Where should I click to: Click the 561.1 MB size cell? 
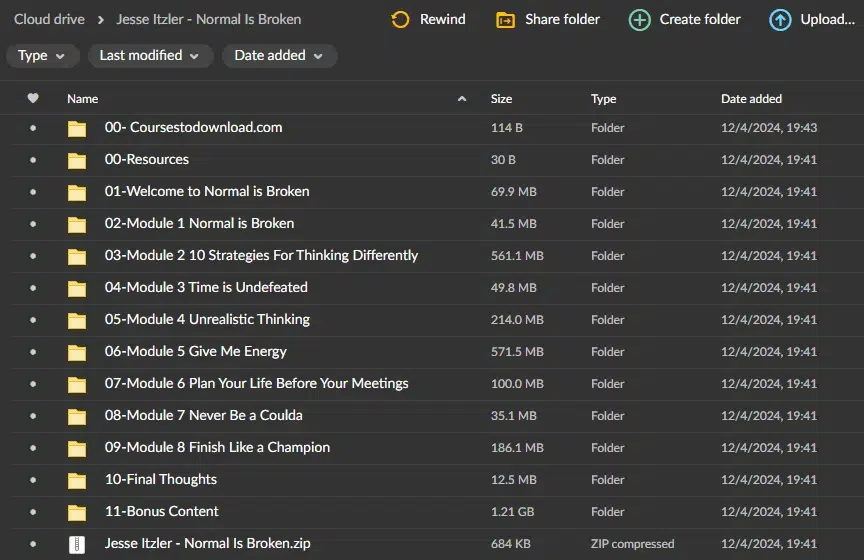[517, 256]
